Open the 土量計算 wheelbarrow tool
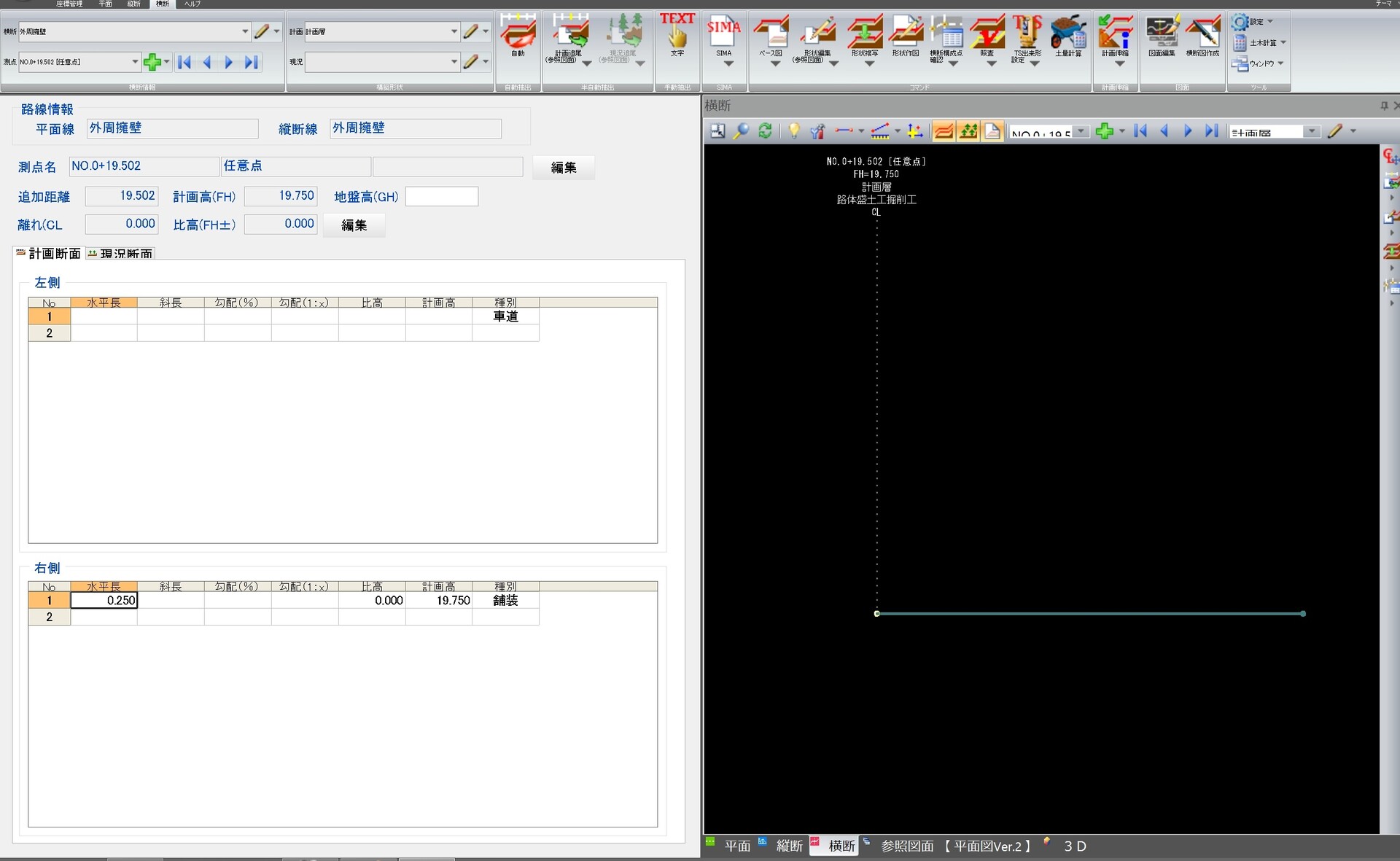The image size is (1400, 861). pyautogui.click(x=1068, y=36)
